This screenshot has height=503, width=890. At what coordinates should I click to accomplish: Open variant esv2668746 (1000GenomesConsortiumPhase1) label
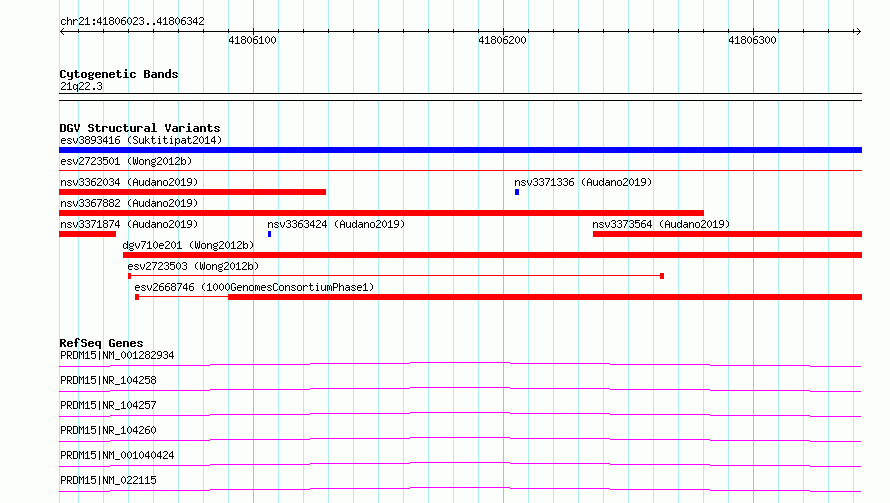coord(254,287)
